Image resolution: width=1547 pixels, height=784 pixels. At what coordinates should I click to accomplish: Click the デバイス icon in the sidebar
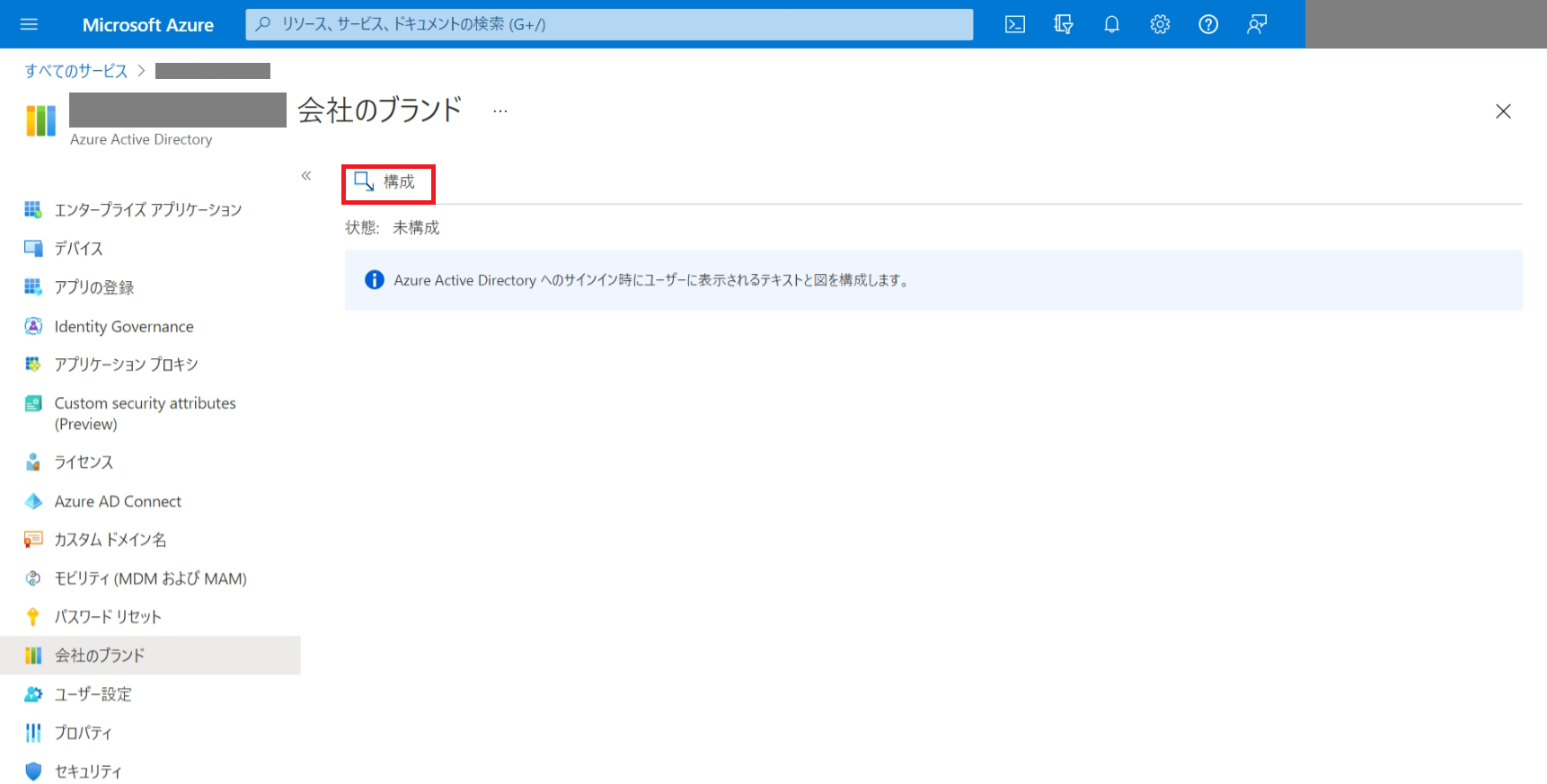point(33,248)
